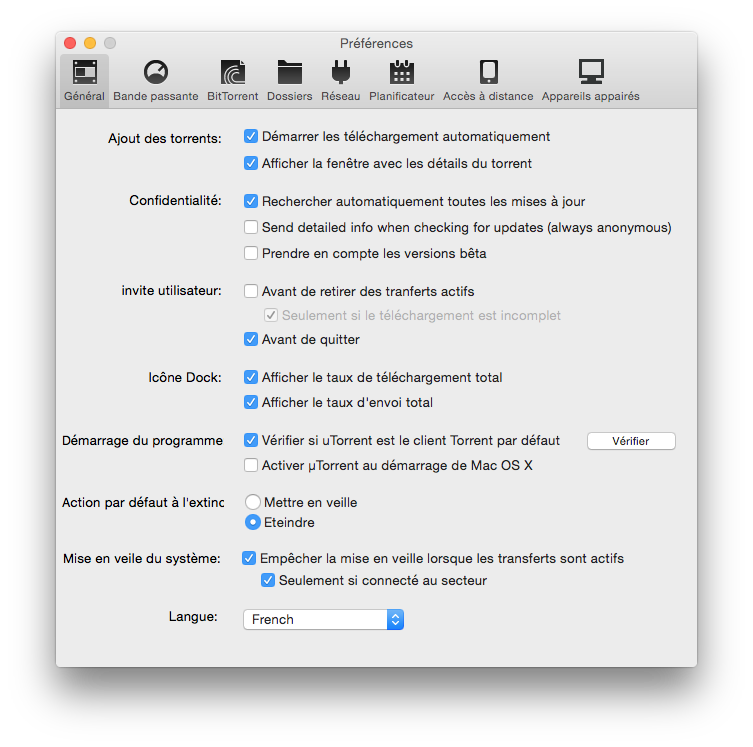Open the BitTorrent preferences icon
The height and width of the screenshot is (747, 753).
tap(232, 72)
